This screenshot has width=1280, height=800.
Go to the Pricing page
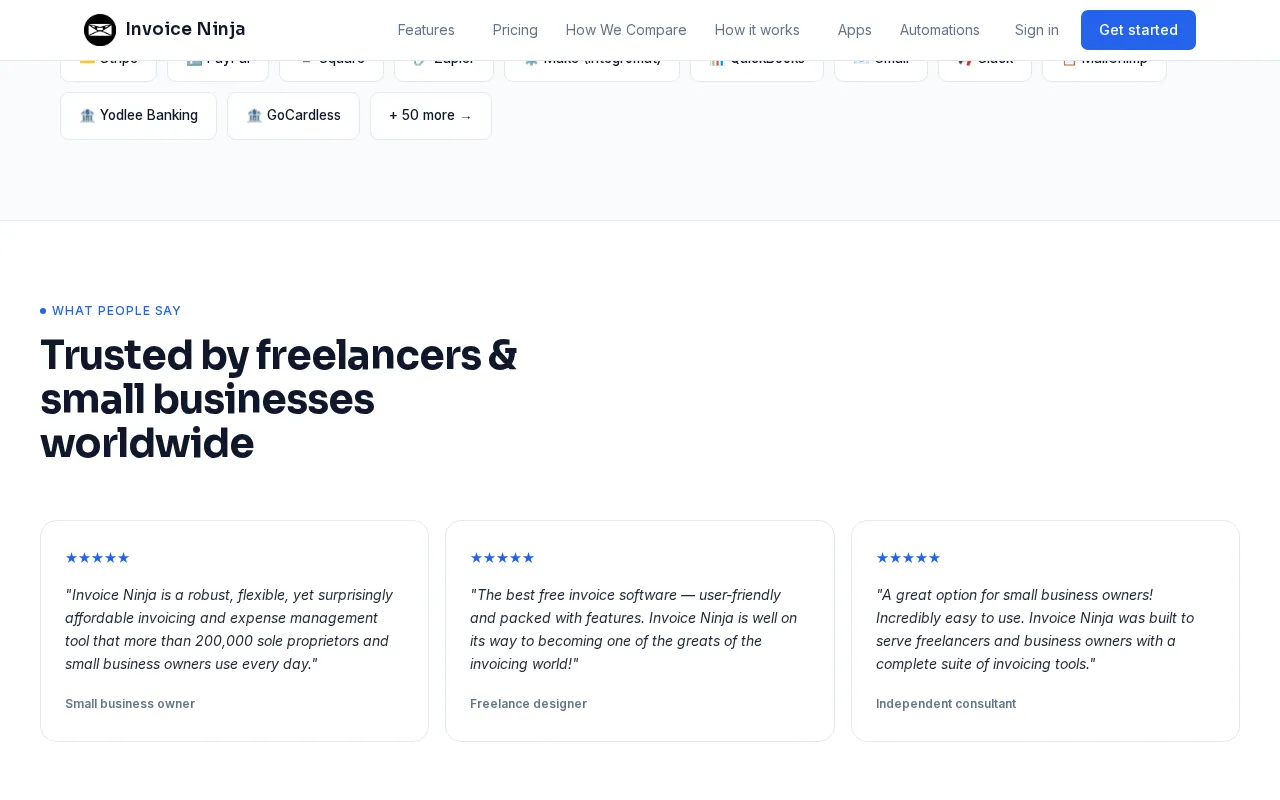point(515,30)
